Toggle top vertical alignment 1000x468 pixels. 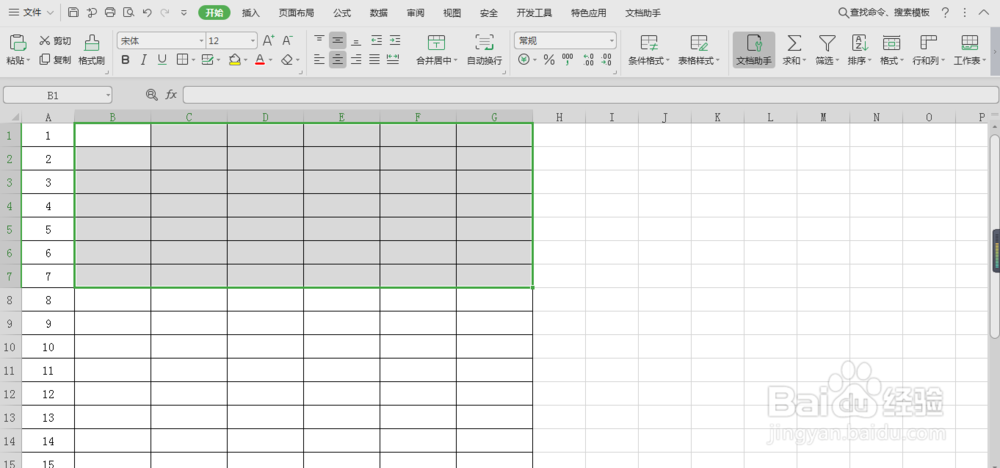320,41
